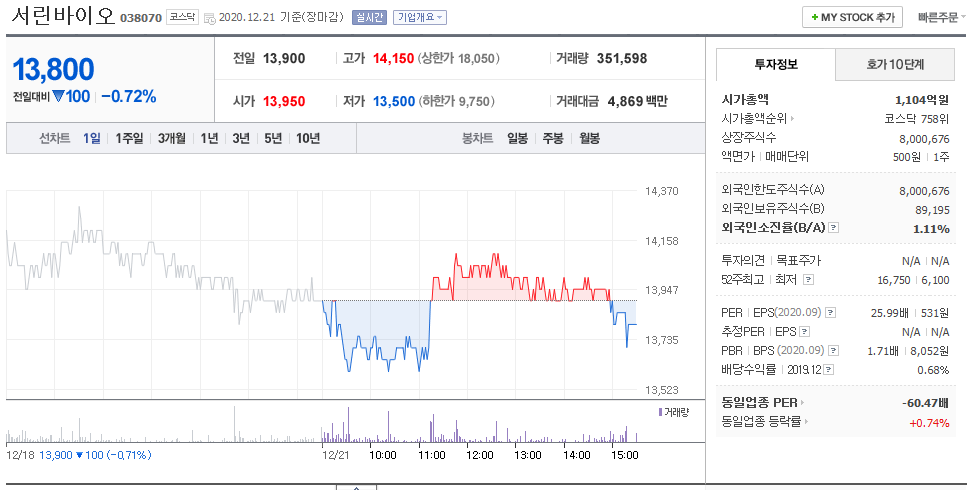Click the 시가총액 value 1,104억원
Viewport: 974px width, 490px height.
point(922,99)
